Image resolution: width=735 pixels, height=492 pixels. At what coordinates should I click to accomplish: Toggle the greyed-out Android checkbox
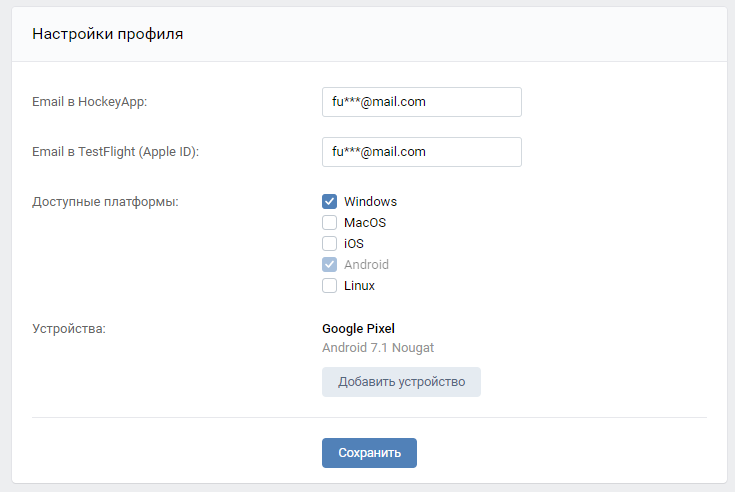tap(330, 265)
